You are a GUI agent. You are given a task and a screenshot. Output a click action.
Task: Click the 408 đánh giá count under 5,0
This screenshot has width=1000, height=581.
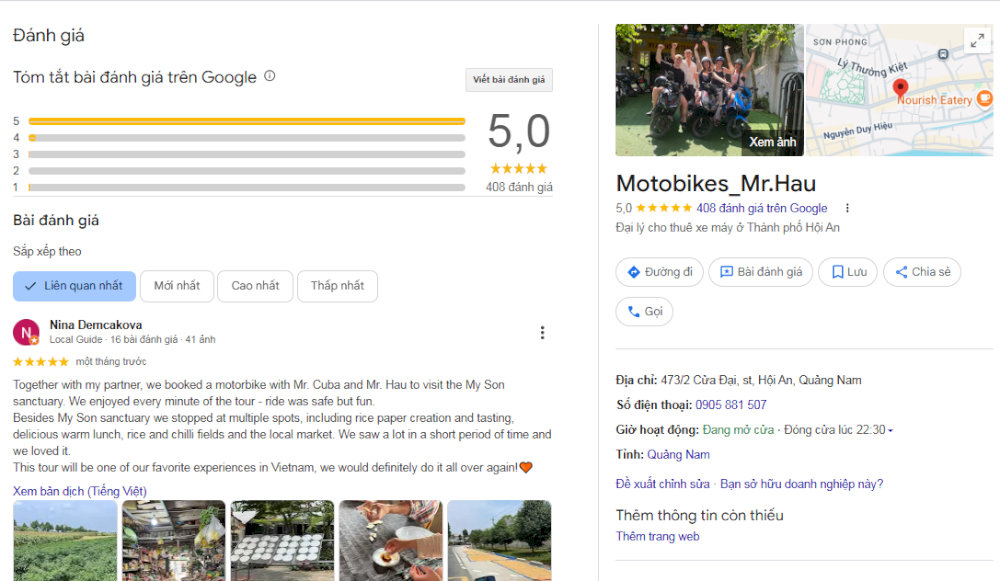click(519, 187)
